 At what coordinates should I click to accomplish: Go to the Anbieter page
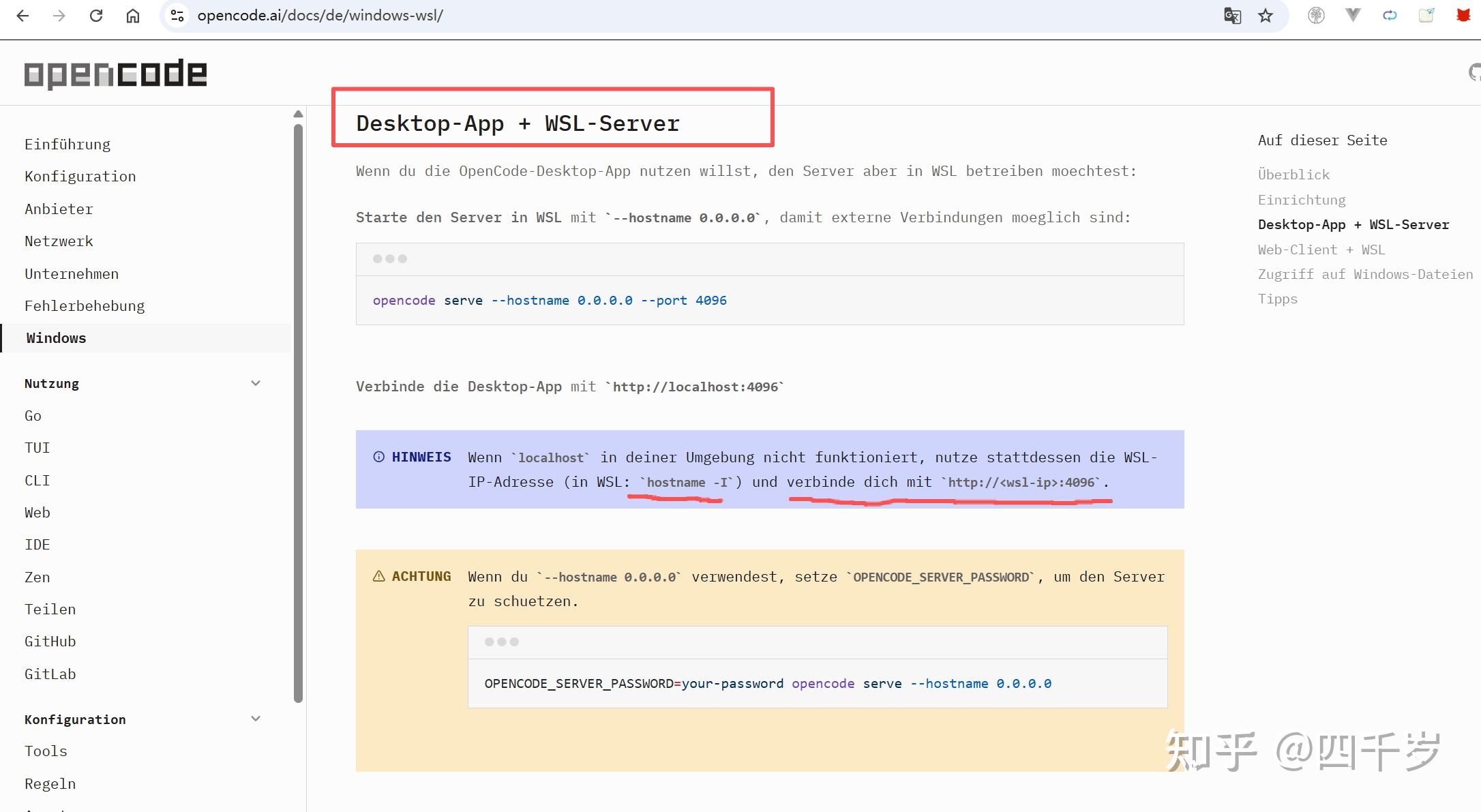point(59,209)
